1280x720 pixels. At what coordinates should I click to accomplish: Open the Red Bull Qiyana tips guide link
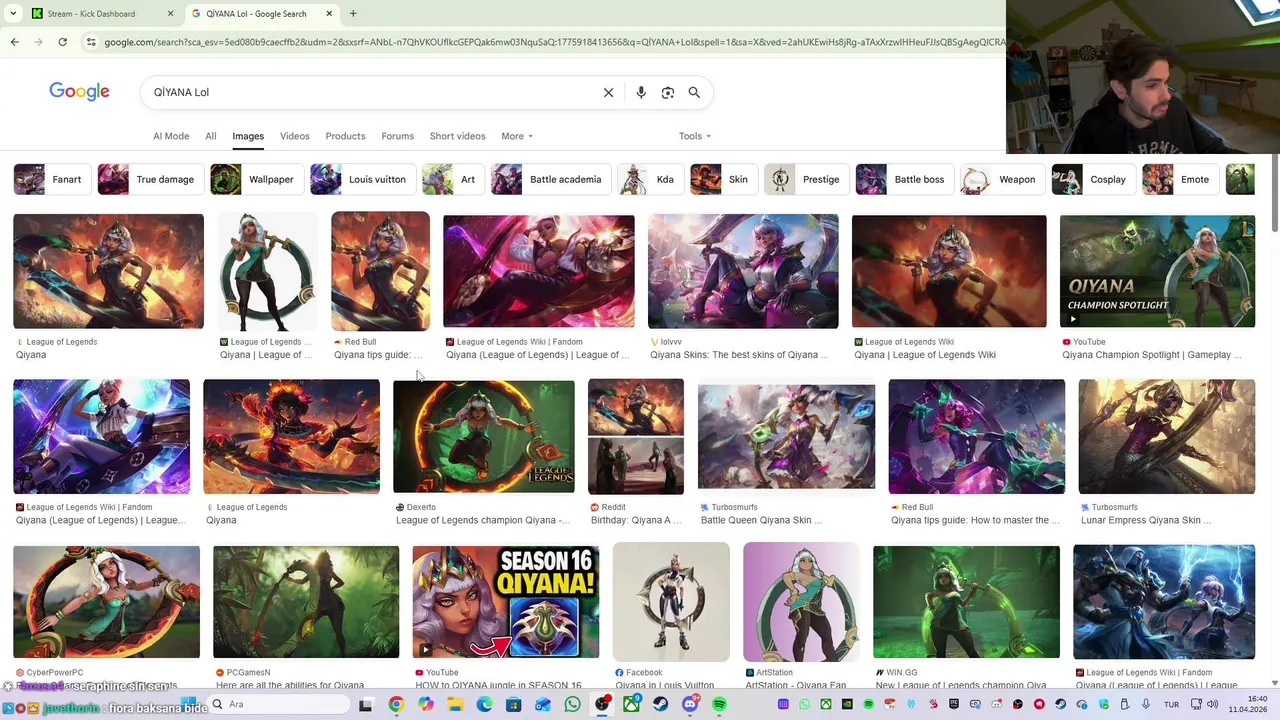(378, 354)
